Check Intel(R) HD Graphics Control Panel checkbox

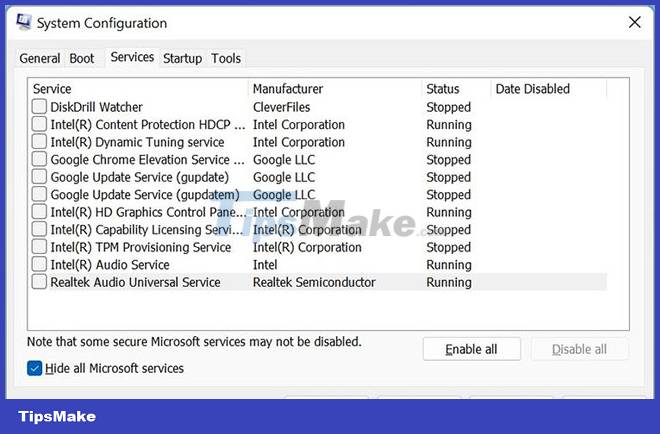[x=39, y=212]
